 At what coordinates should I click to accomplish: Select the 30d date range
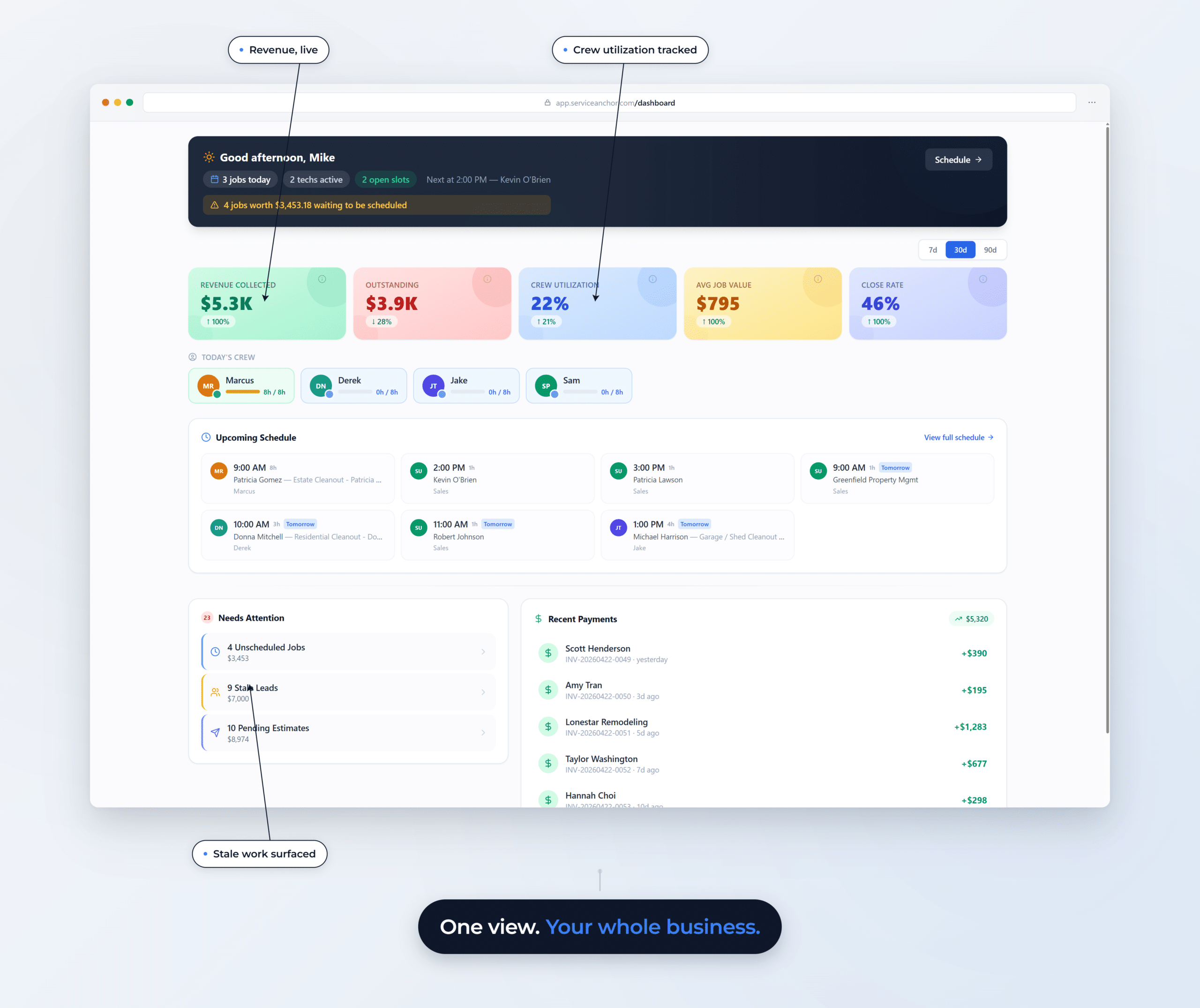click(960, 250)
